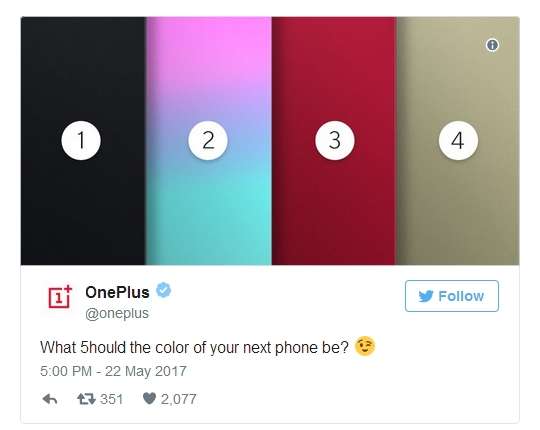Click the tweet text about phone color
Viewport: 540px width, 430px height.
click(x=195, y=347)
